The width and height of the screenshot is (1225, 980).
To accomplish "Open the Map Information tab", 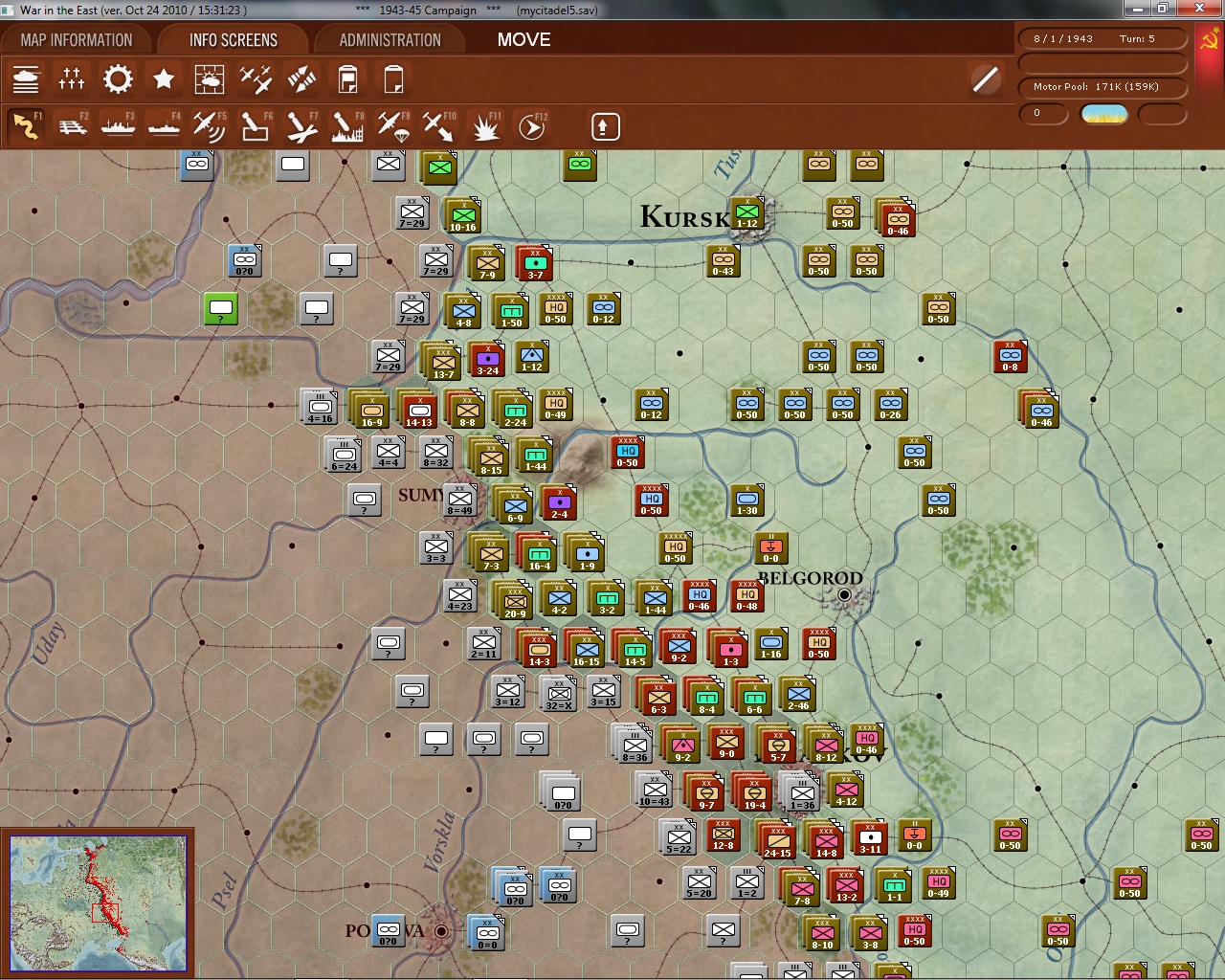I will 77,40.
